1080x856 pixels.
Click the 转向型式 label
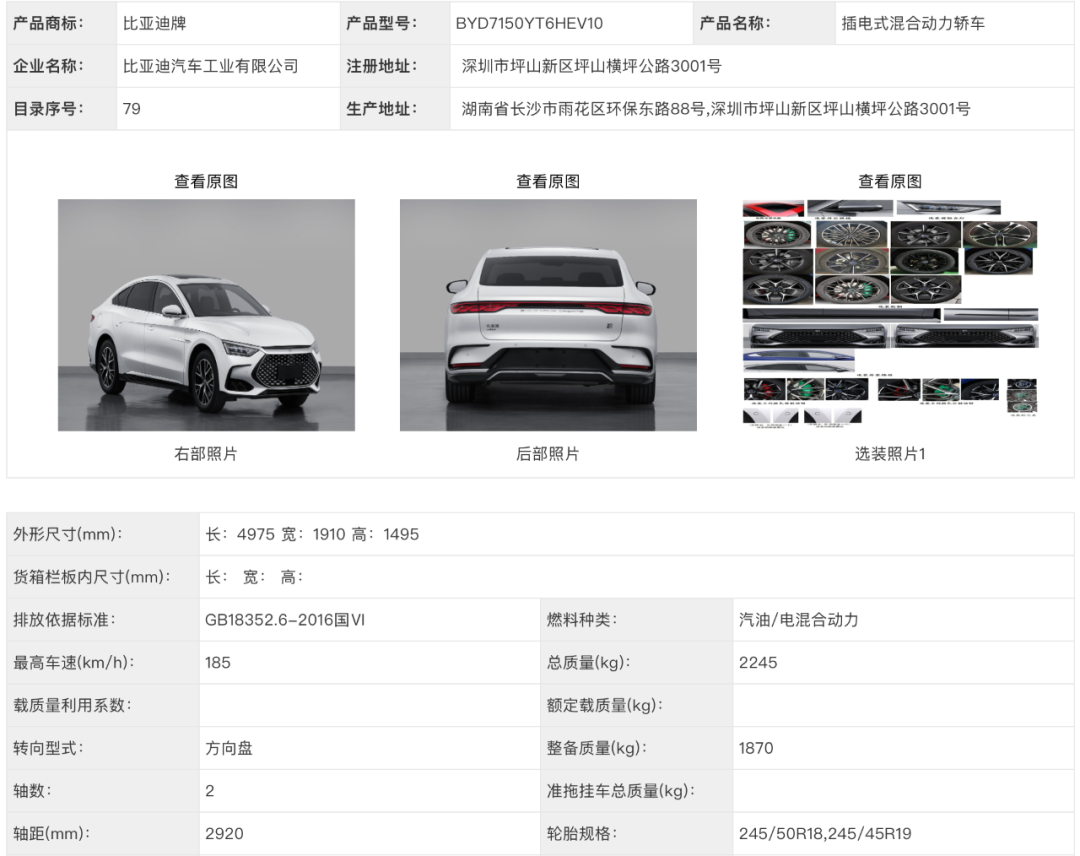(48, 748)
